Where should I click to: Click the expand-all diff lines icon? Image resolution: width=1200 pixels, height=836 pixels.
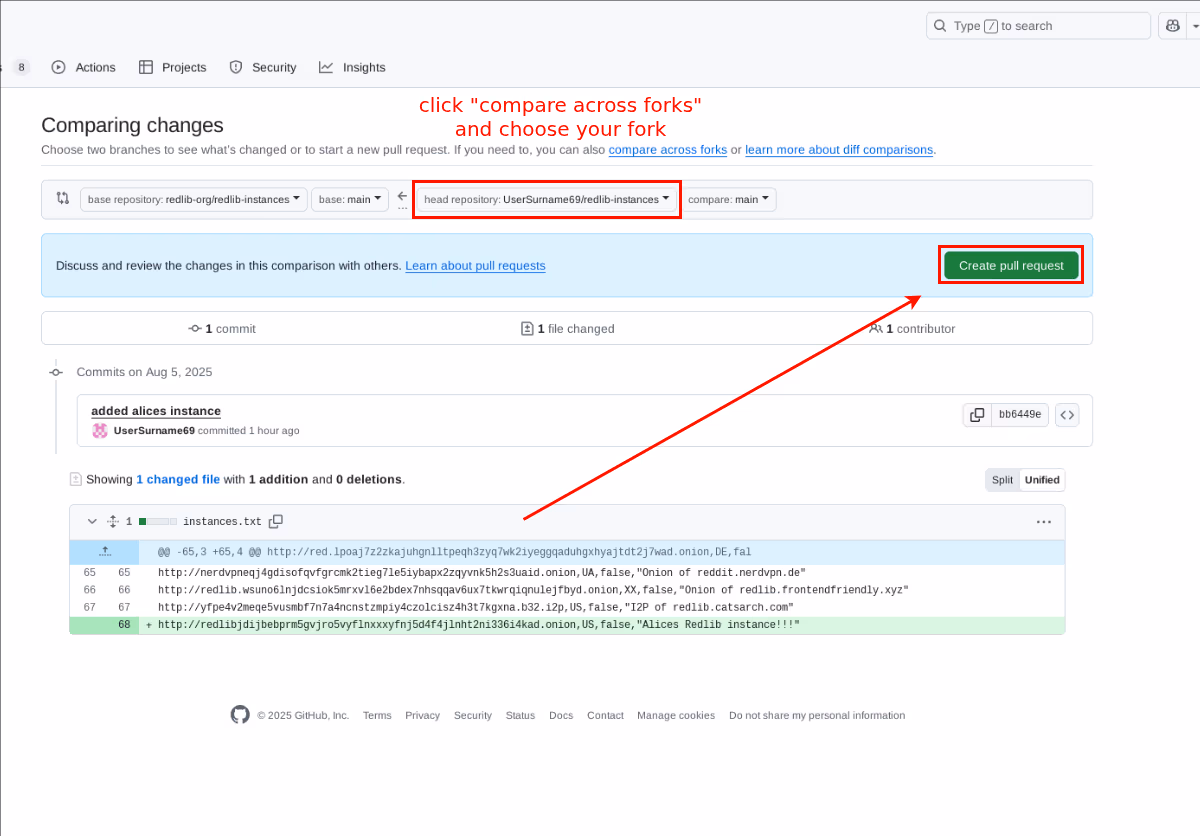(x=113, y=522)
